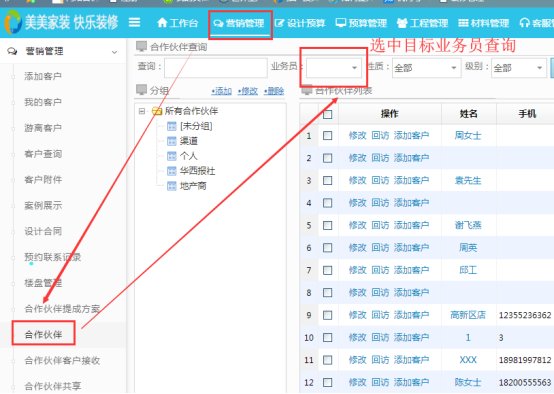The height and width of the screenshot is (394, 554).
Task: Open the 业务员 dropdown
Action: [x=334, y=67]
